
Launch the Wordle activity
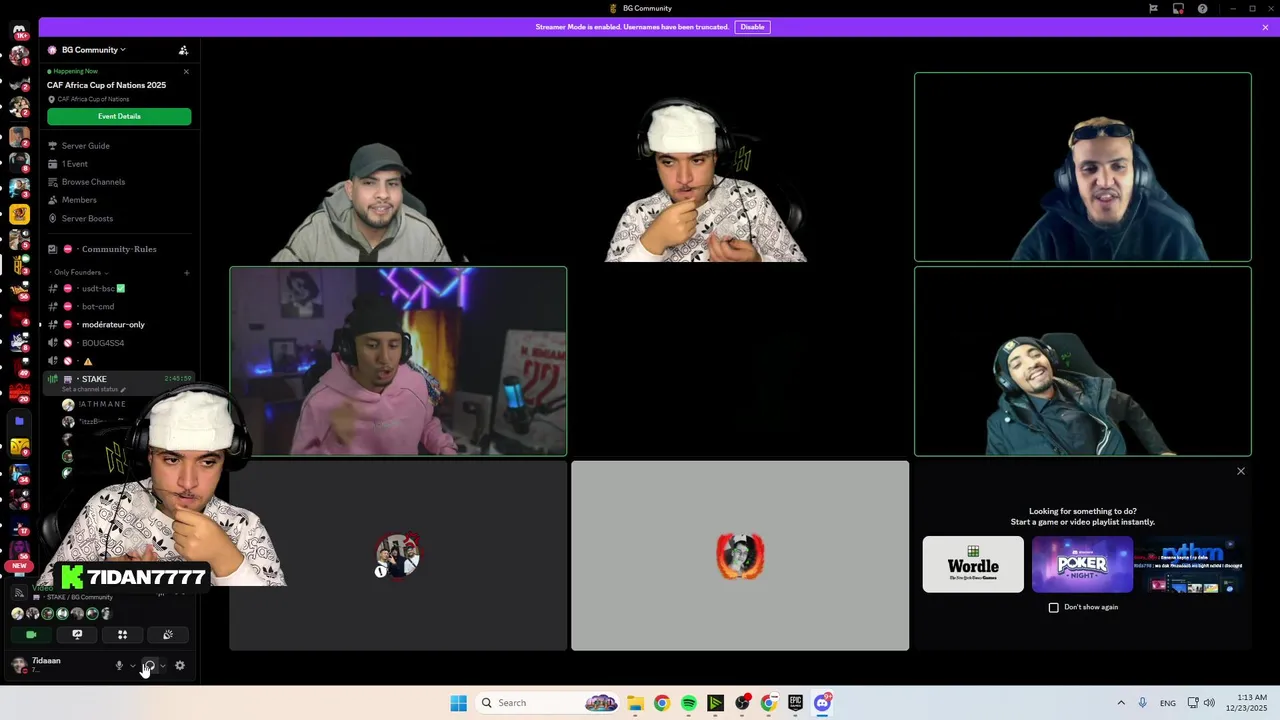pyautogui.click(x=973, y=564)
